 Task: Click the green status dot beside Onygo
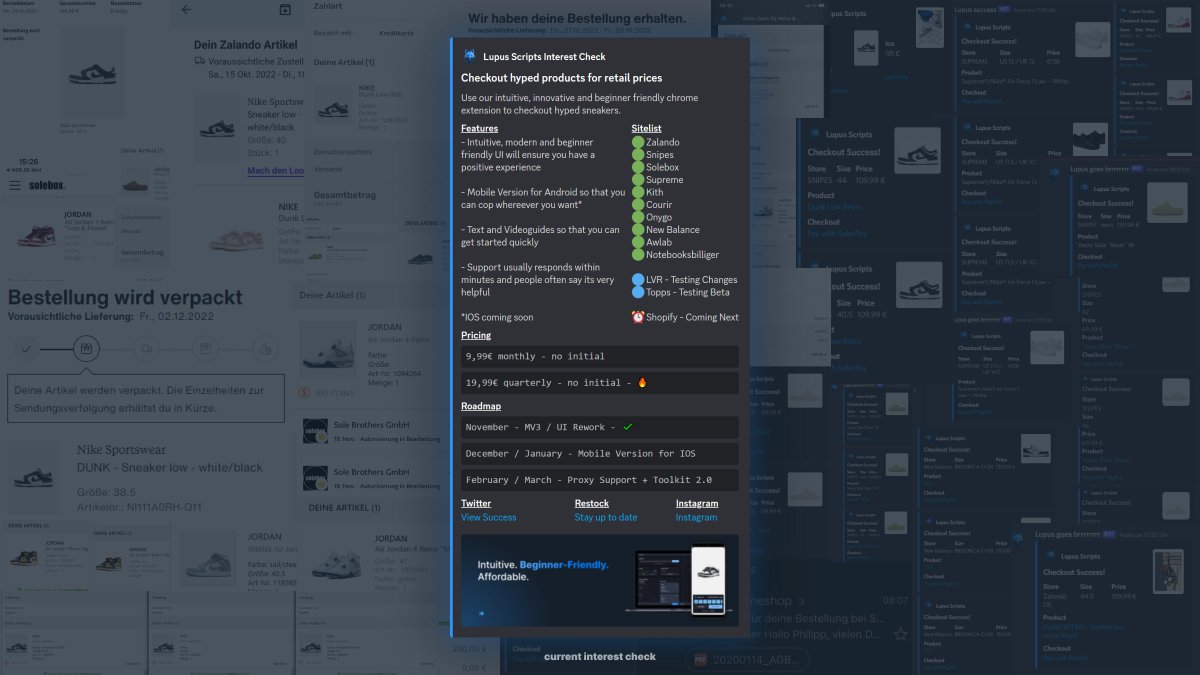point(638,217)
